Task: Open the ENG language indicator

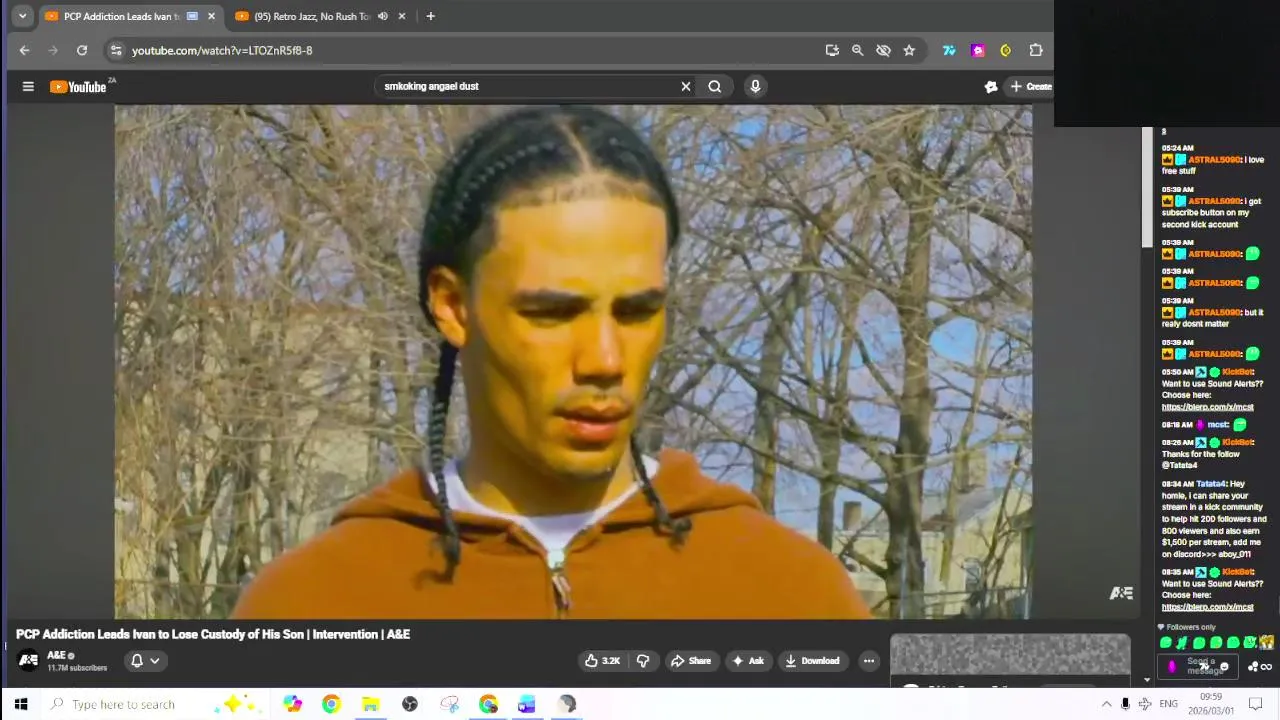Action: point(1168,704)
